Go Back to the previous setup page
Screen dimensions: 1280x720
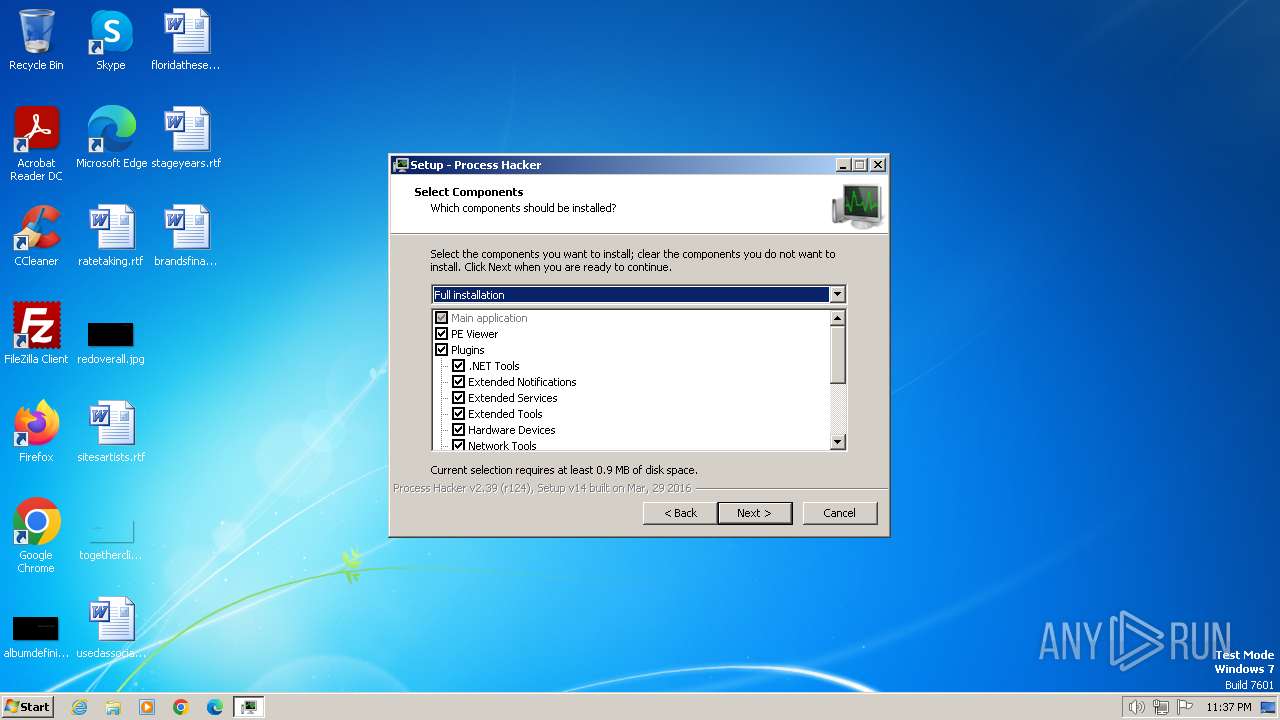pyautogui.click(x=680, y=513)
